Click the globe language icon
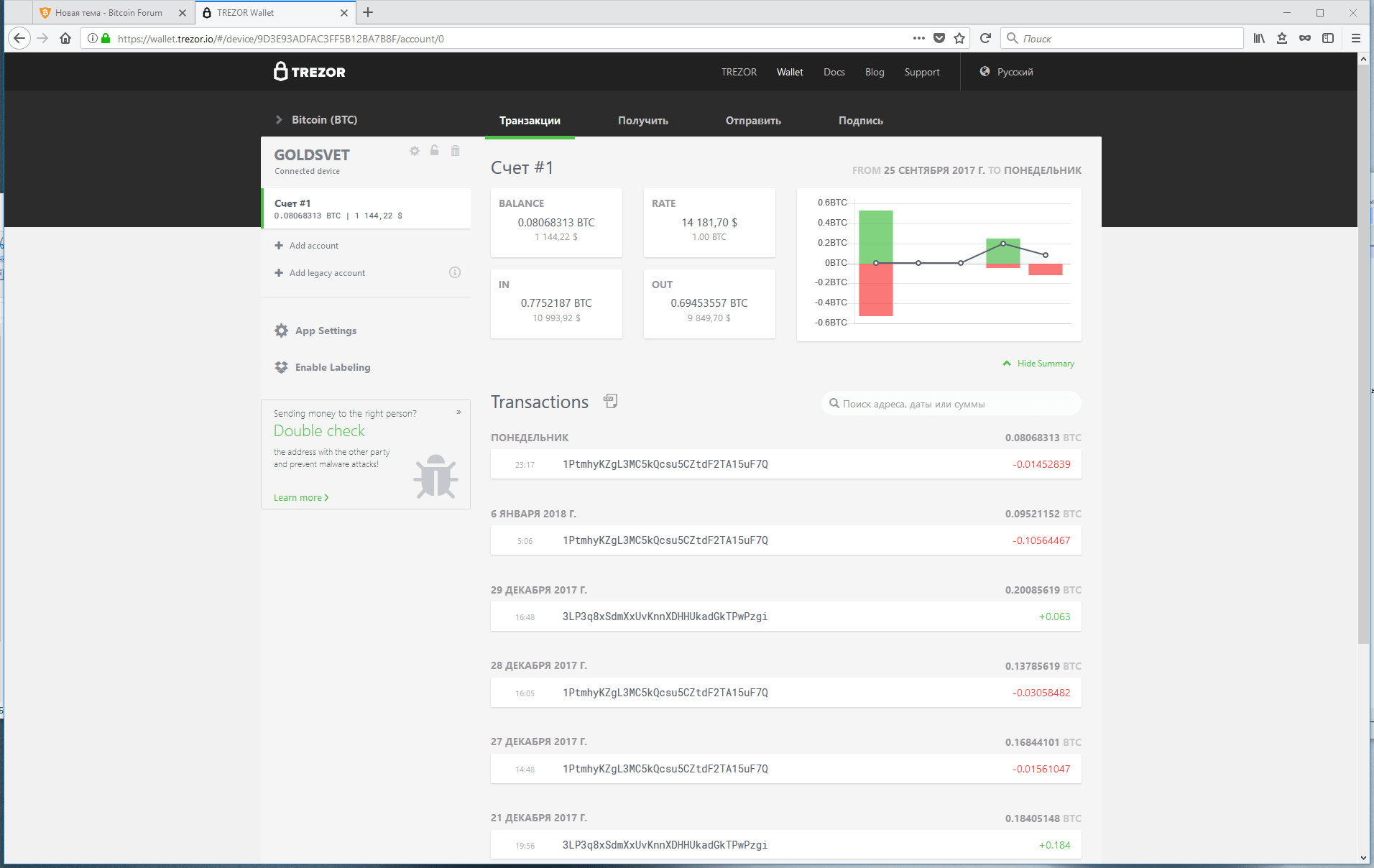The width and height of the screenshot is (1374, 868). (985, 71)
